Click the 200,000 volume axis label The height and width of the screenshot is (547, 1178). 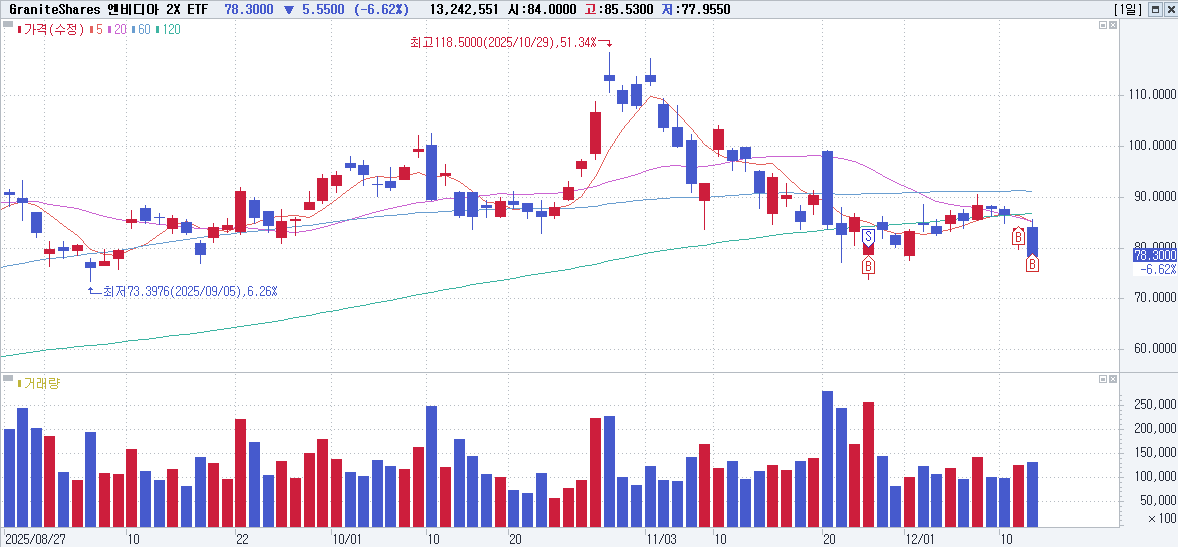(x=1153, y=428)
